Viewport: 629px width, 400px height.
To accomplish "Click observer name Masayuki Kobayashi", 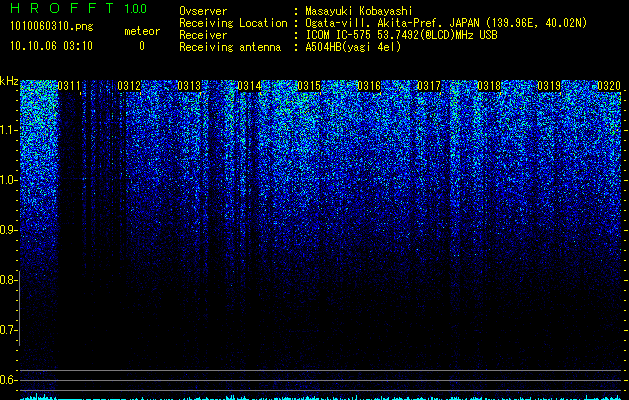I will pyautogui.click(x=359, y=11).
